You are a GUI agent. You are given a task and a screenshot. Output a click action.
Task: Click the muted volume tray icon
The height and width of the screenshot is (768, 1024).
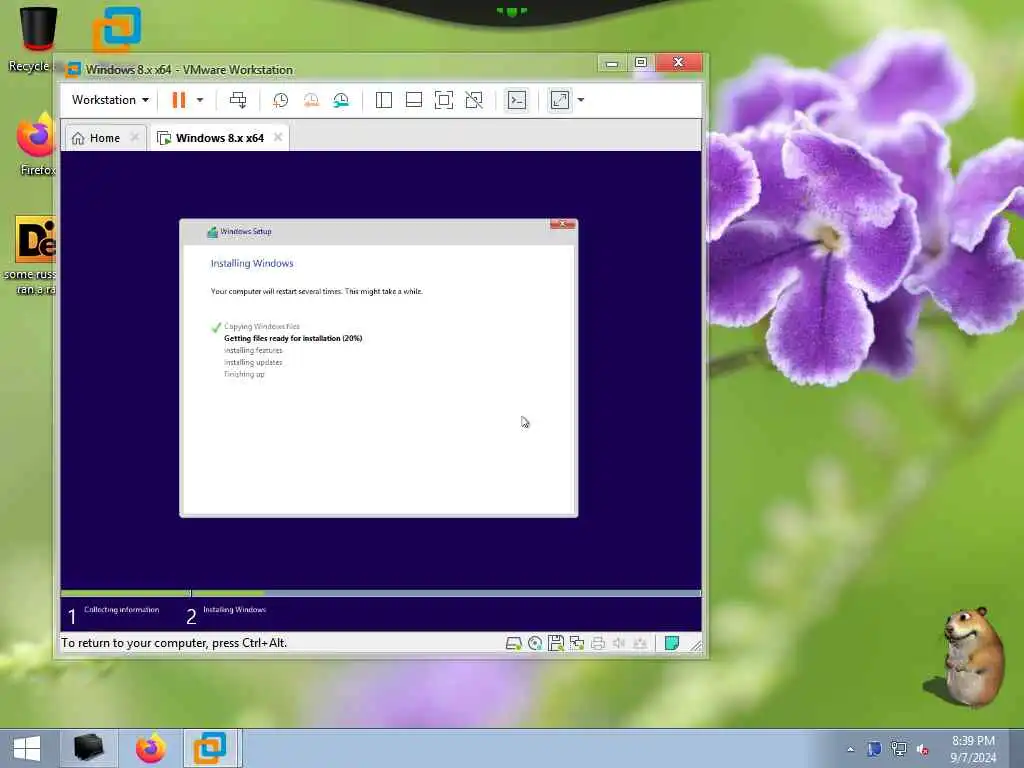(922, 749)
